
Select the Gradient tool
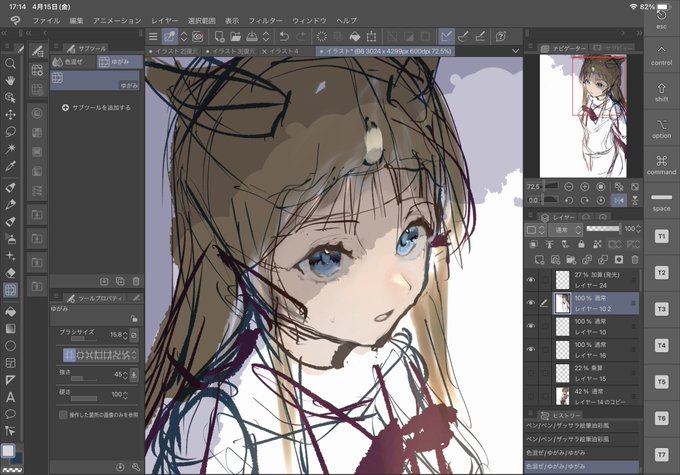point(10,328)
